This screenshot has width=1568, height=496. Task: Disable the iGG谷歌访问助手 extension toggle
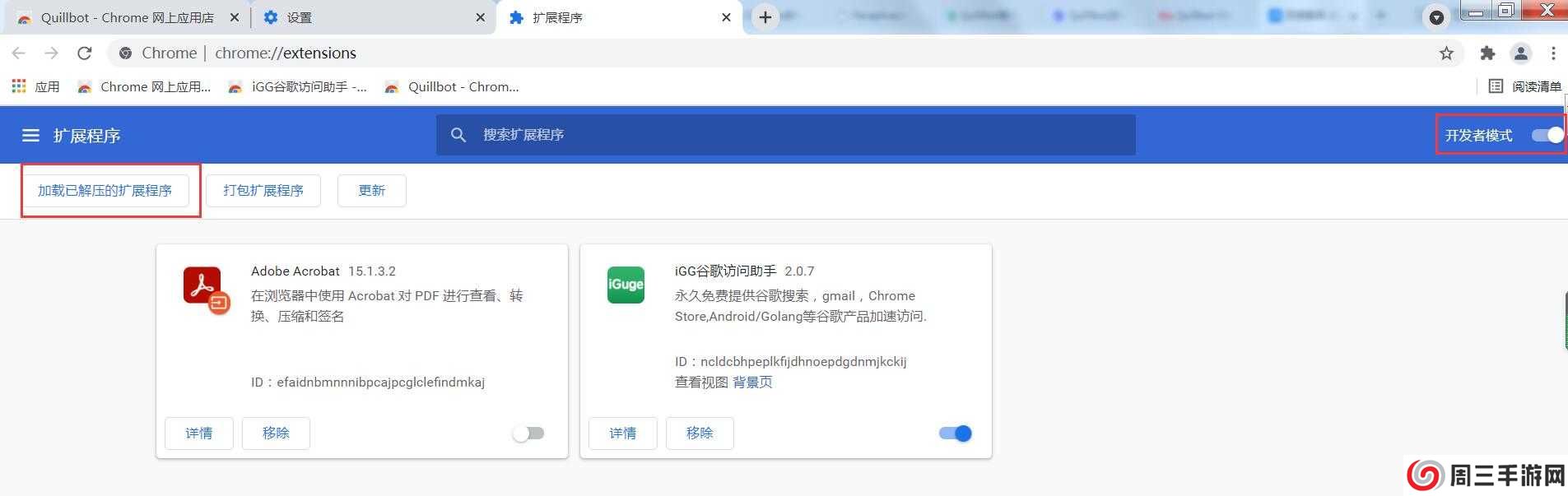(956, 433)
